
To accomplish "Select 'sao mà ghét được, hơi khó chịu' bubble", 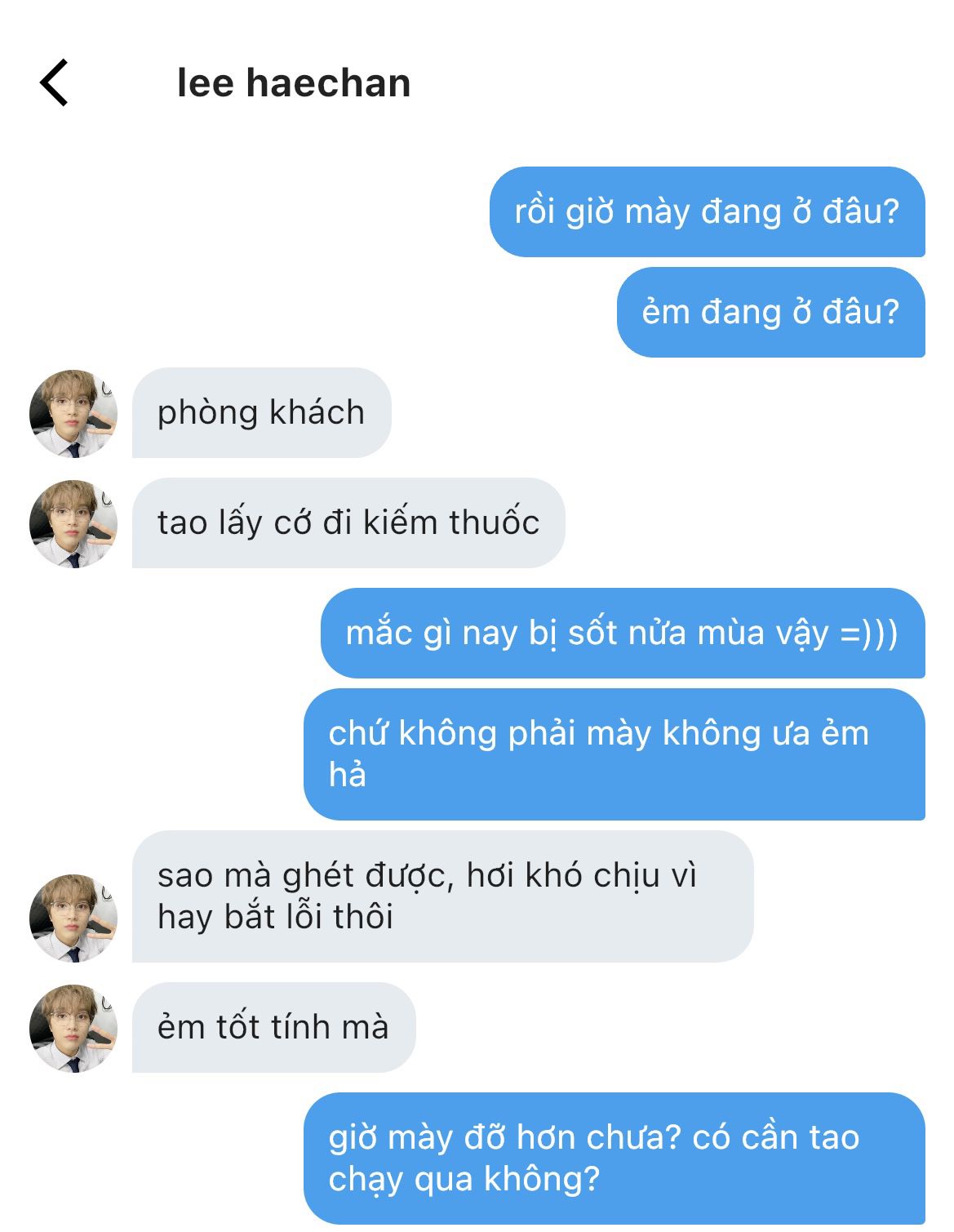I will click(442, 896).
